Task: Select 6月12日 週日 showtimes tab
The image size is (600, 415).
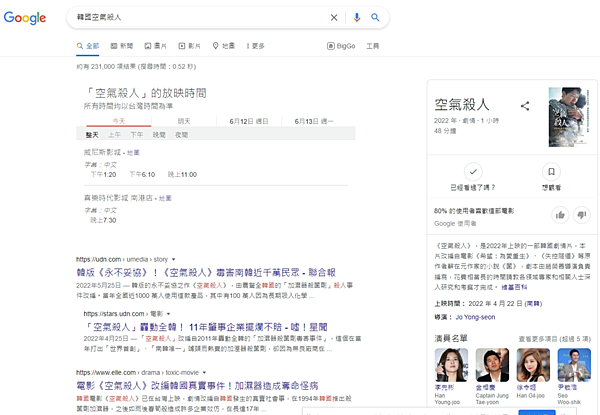Action: 249,121
